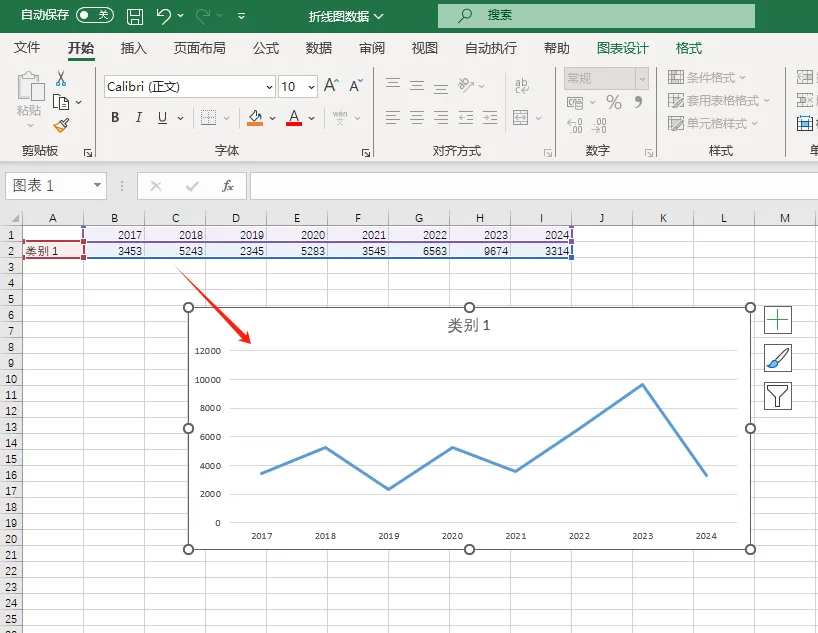Select cell H2 with value 9674
818x633 pixels.
point(480,251)
